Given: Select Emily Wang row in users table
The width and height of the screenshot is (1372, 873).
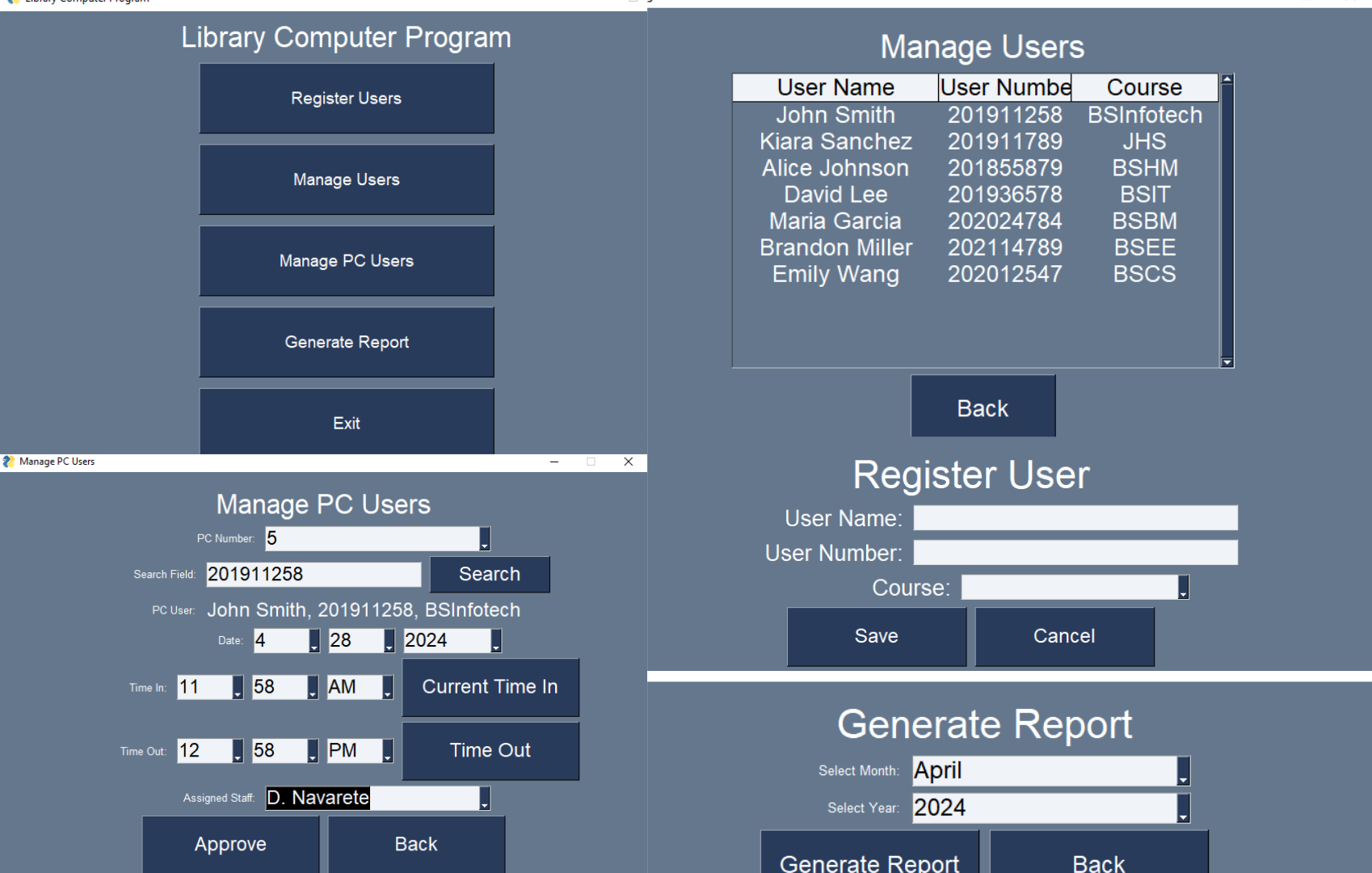Looking at the screenshot, I should coord(975,274).
